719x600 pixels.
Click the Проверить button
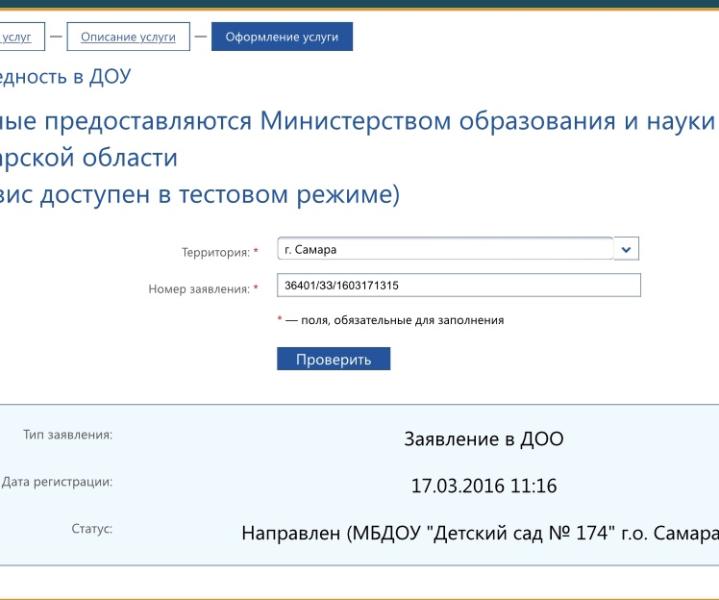click(x=333, y=359)
